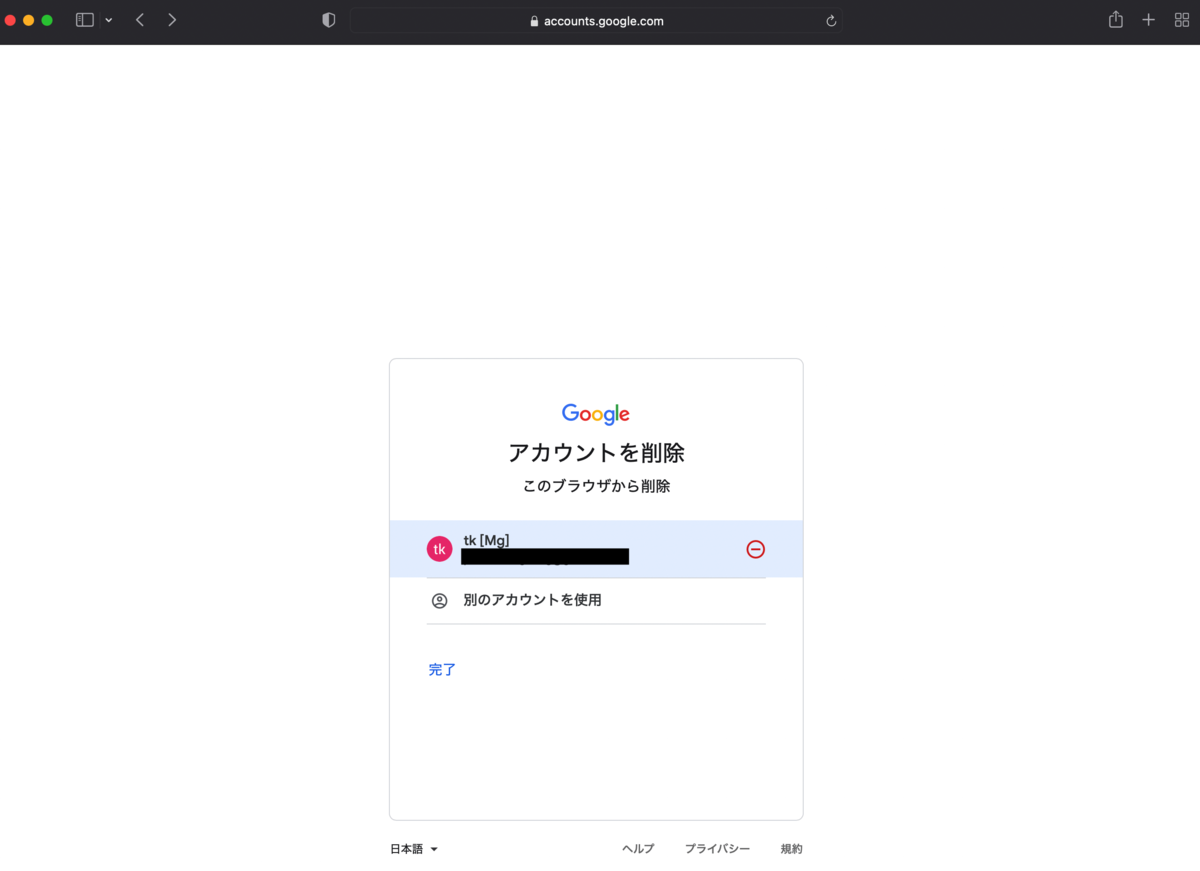This screenshot has height=871, width=1200.
Task: Open the Share sheet icon
Action: 1115,18
